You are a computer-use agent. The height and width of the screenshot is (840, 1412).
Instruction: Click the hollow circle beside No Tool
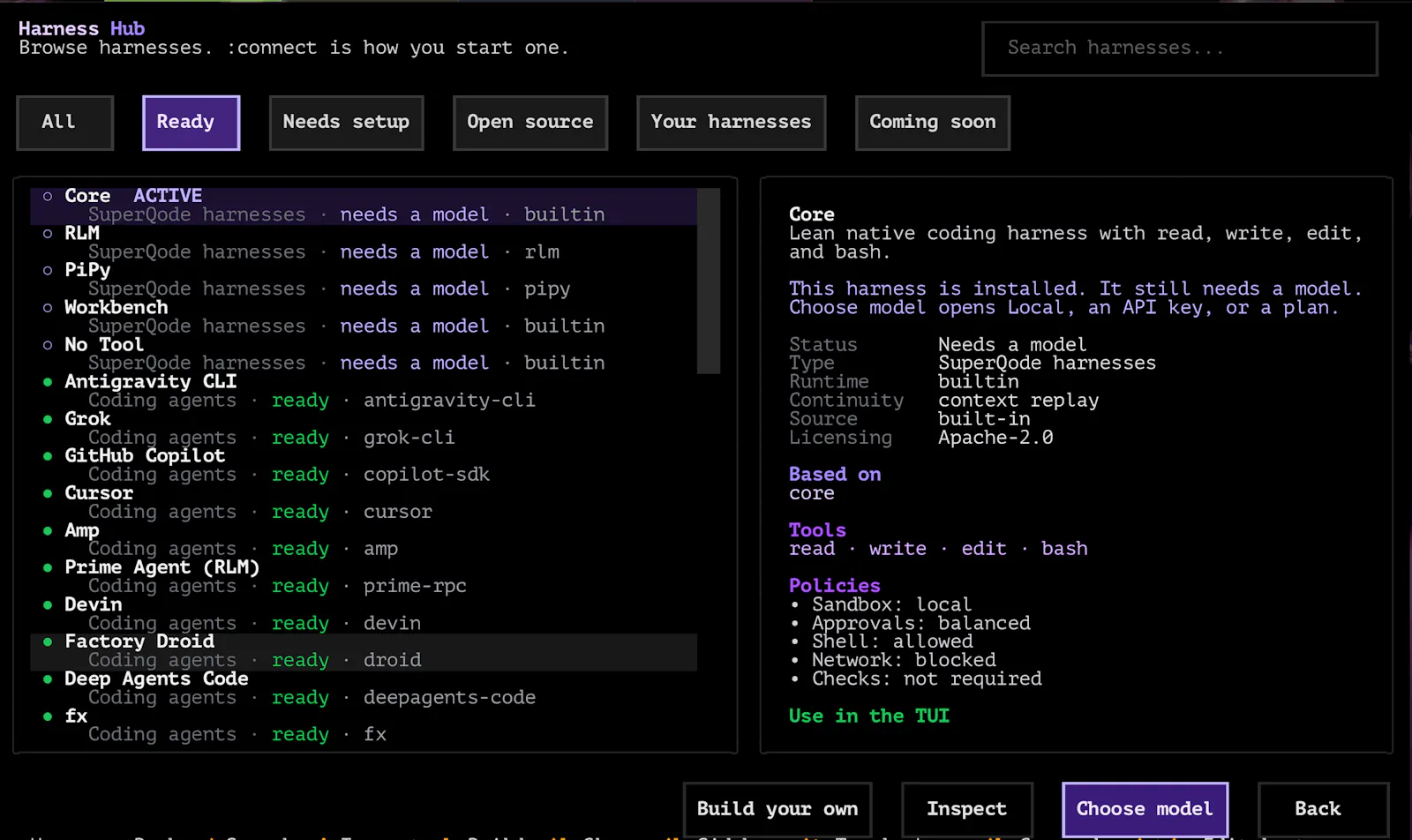[x=48, y=345]
